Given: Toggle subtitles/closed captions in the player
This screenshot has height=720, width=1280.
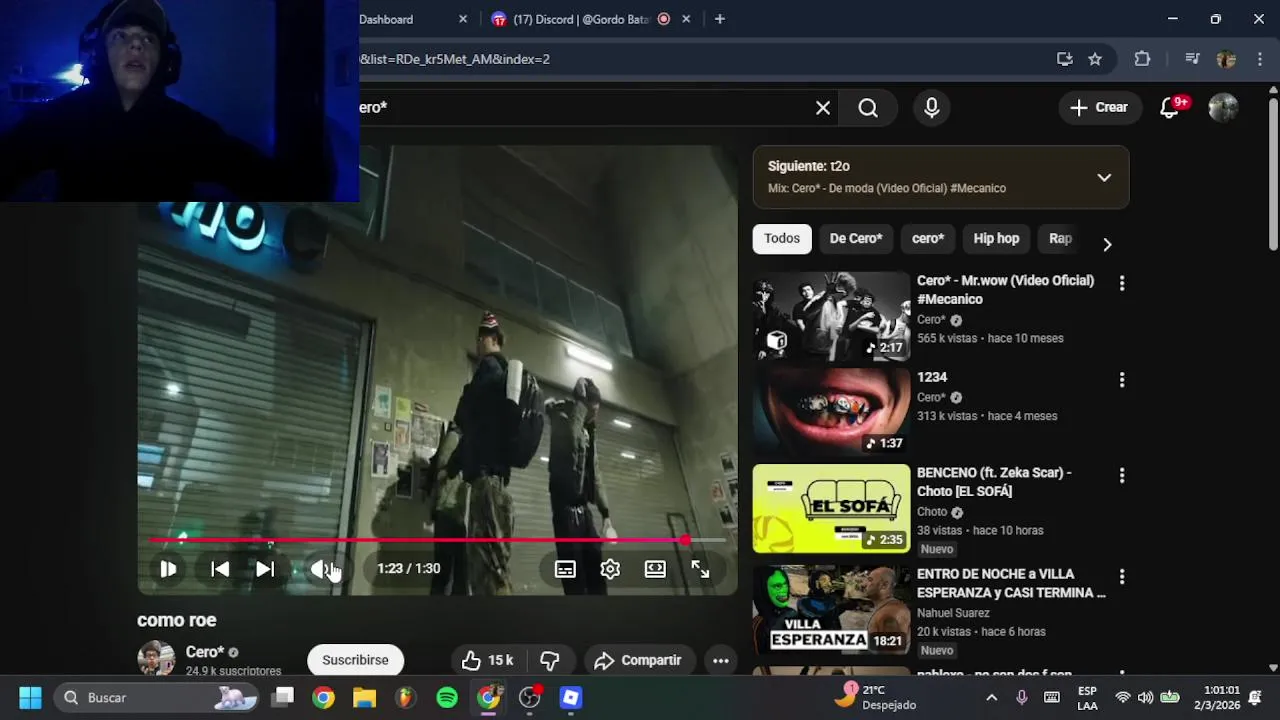Looking at the screenshot, I should 565,569.
